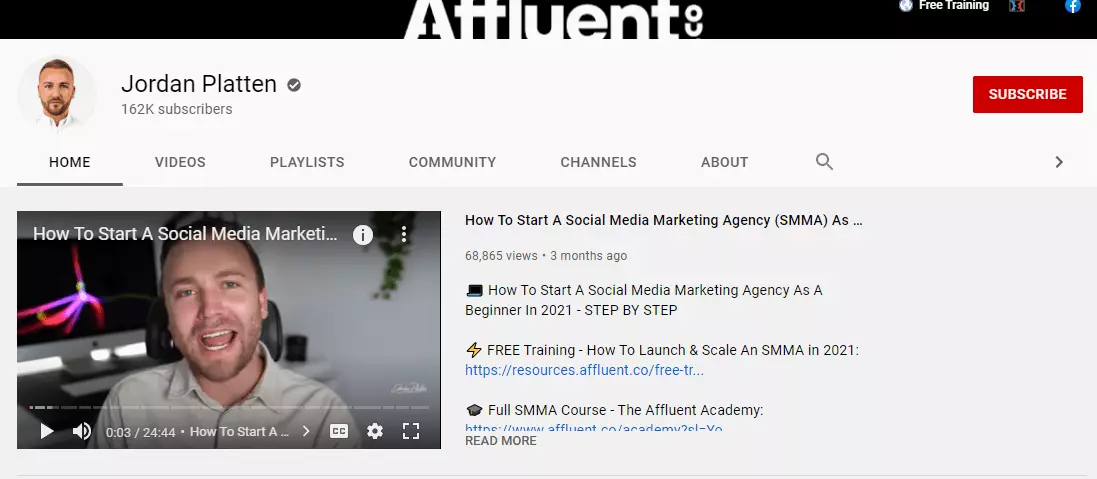Show video info card icon

[362, 234]
